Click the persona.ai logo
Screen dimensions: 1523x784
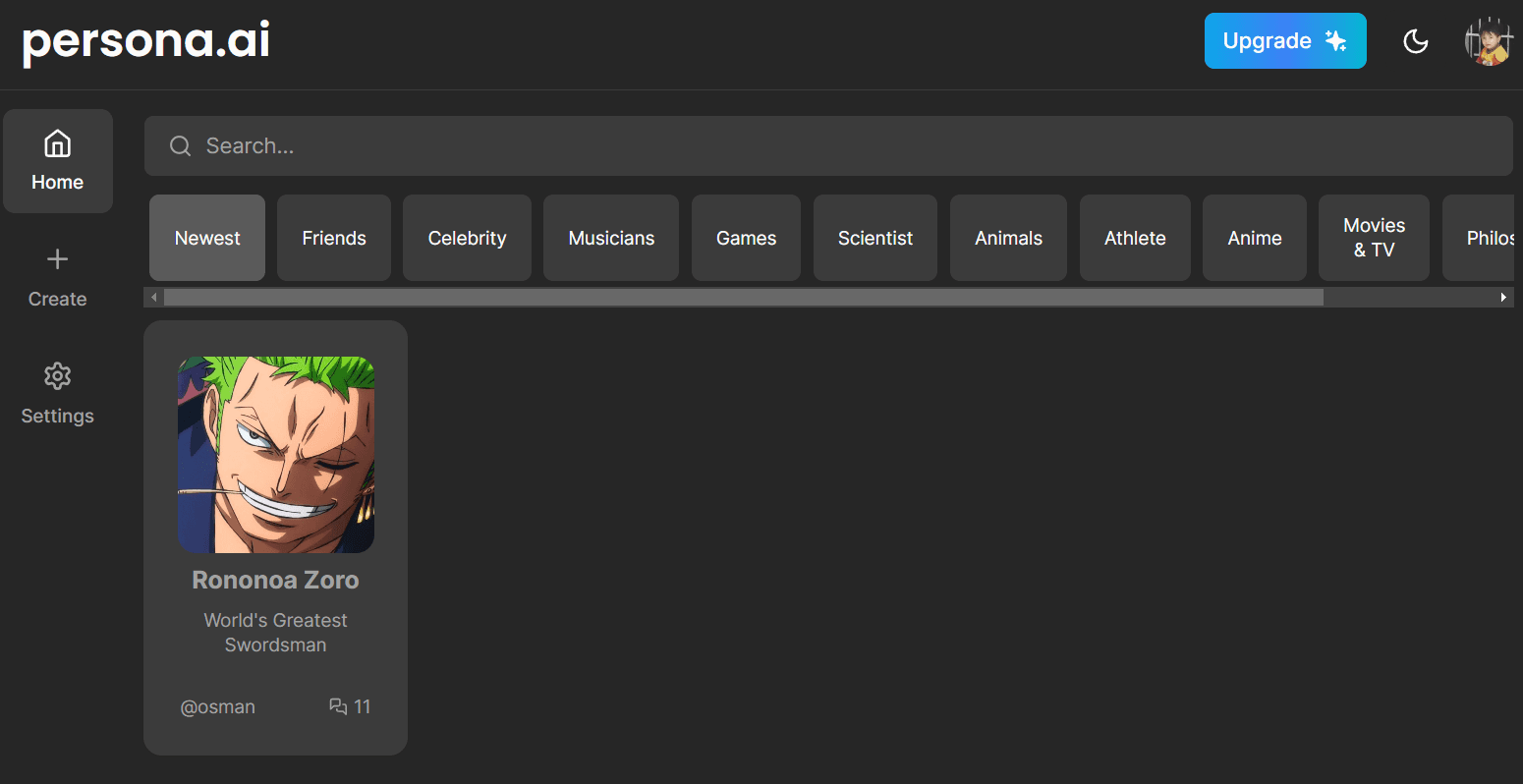pos(146,41)
